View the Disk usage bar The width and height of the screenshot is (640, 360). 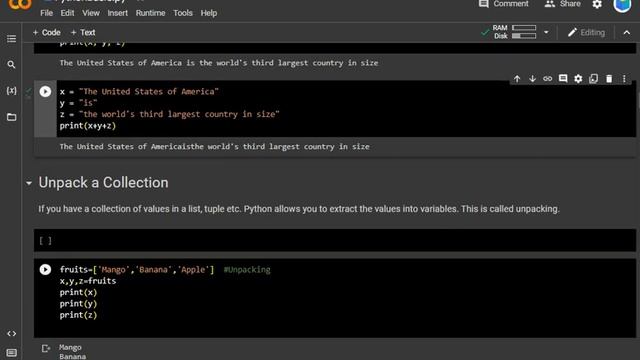524,36
